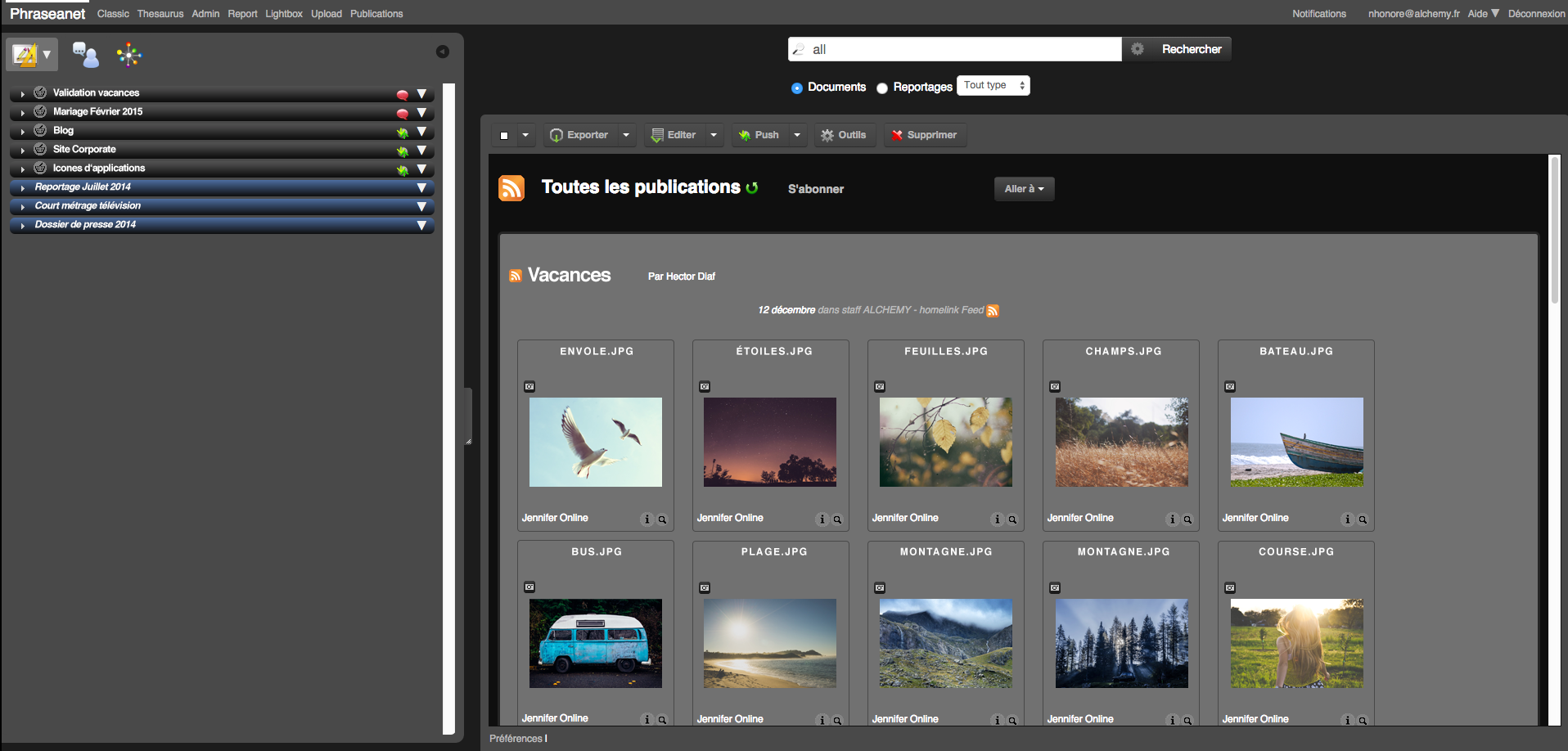This screenshot has height=751, width=1568.
Task: Expand the Court métrage télévision row
Action: 22,207
